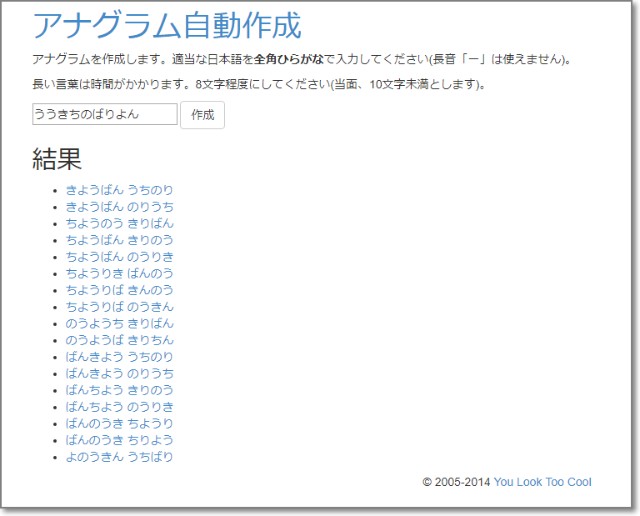Click the のうようち きりばん anagram
640x516 pixels.
[x=119, y=324]
